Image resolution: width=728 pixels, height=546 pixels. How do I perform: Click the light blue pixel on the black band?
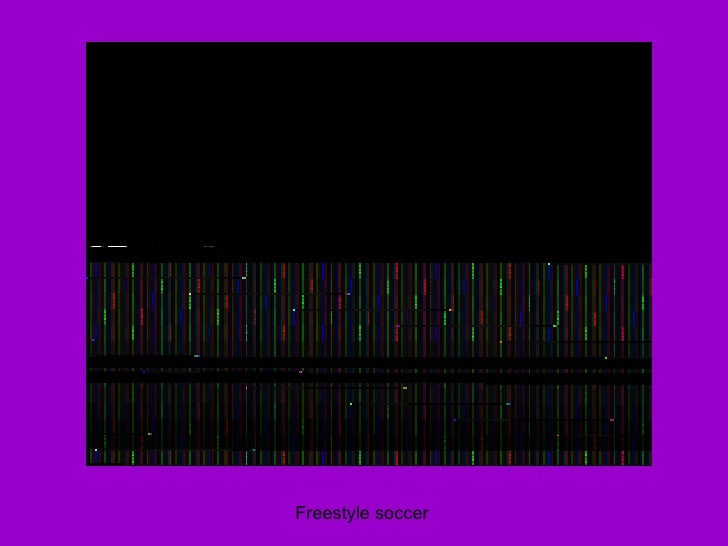[197, 356]
